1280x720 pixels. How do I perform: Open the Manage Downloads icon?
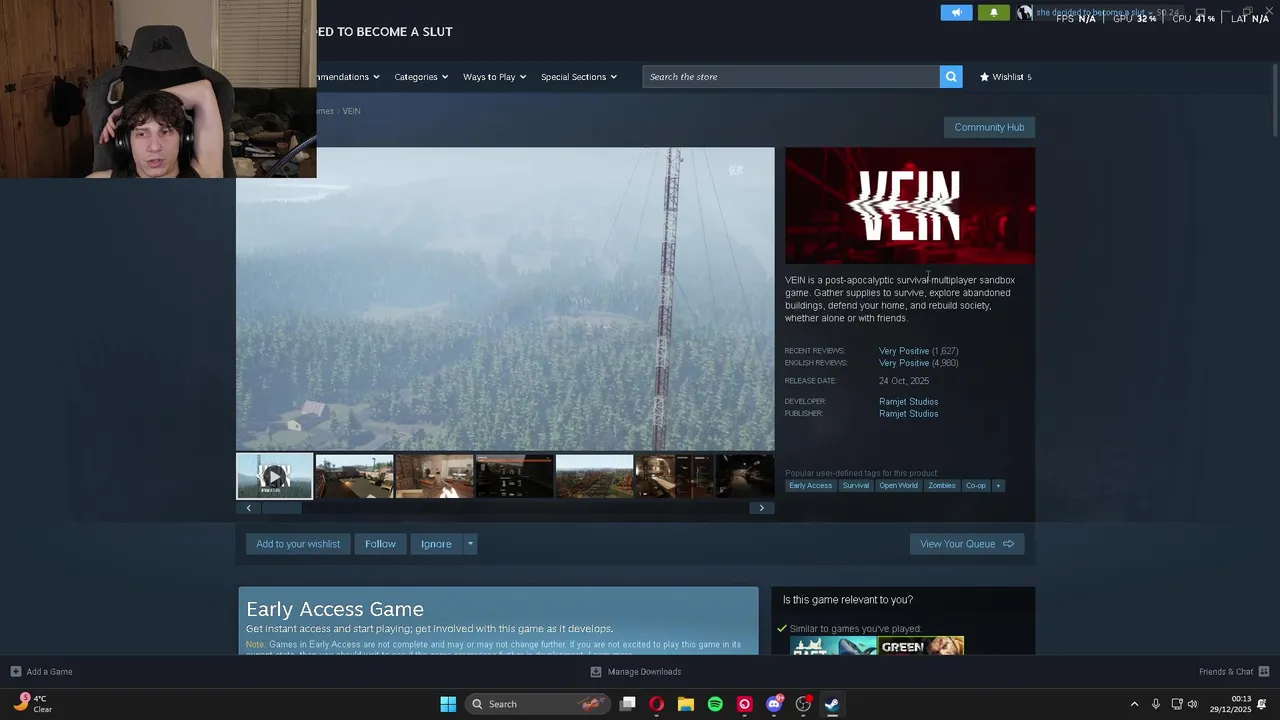[596, 672]
